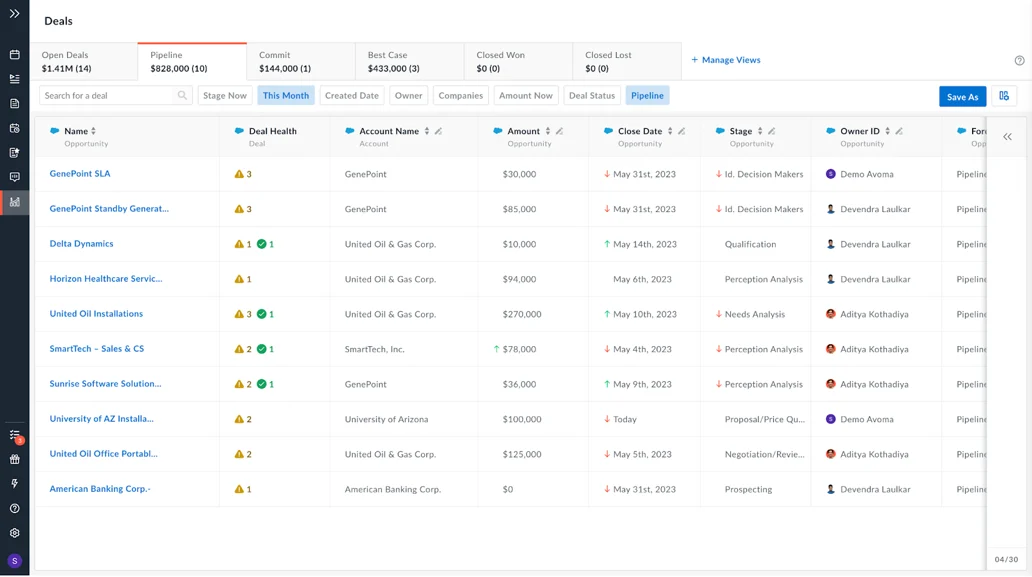The image size is (1032, 577).
Task: Click the search magnifier icon in deal search
Action: pos(182,95)
